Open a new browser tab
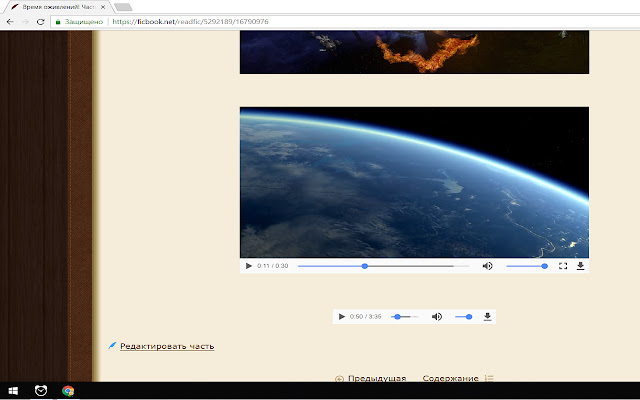The width and height of the screenshot is (640, 400). tap(123, 7)
